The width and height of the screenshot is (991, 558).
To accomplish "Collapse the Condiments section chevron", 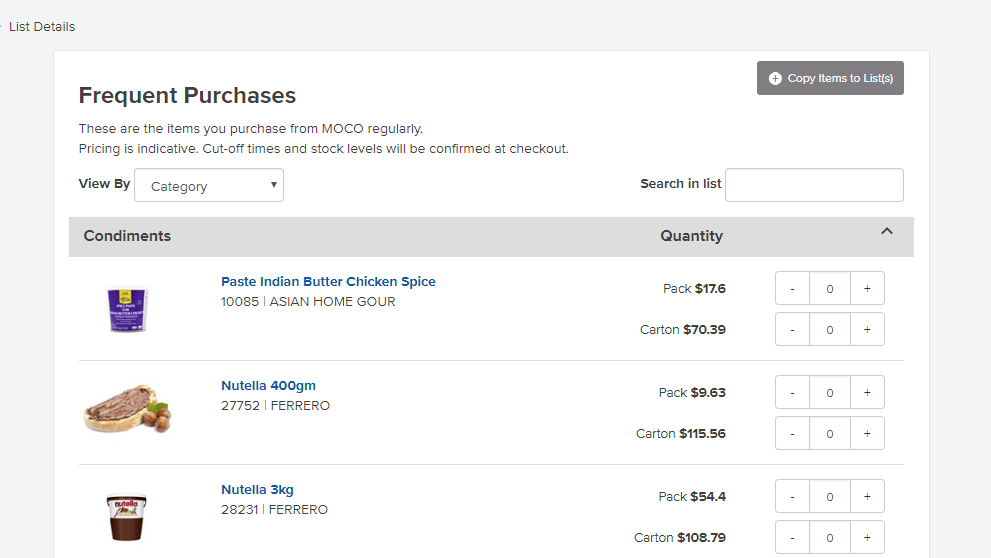I will tap(886, 232).
